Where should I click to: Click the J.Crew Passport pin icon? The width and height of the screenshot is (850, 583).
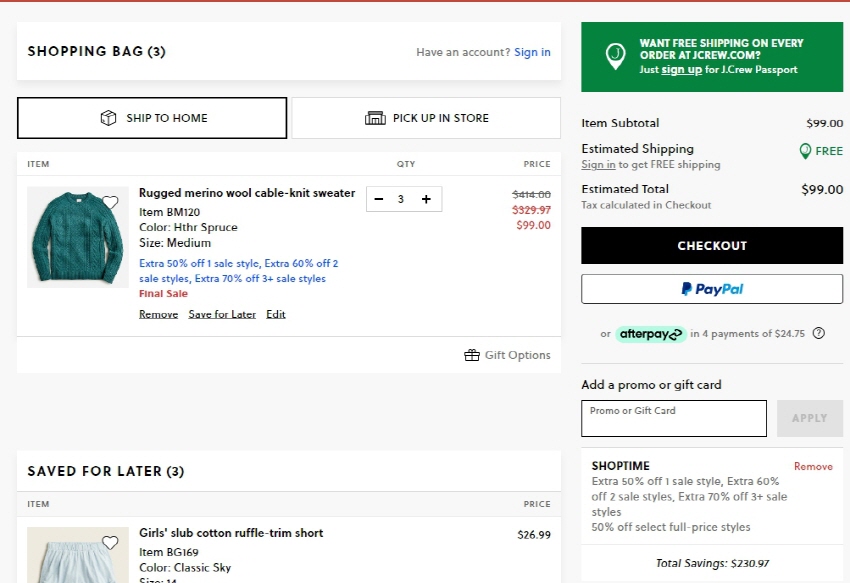615,56
